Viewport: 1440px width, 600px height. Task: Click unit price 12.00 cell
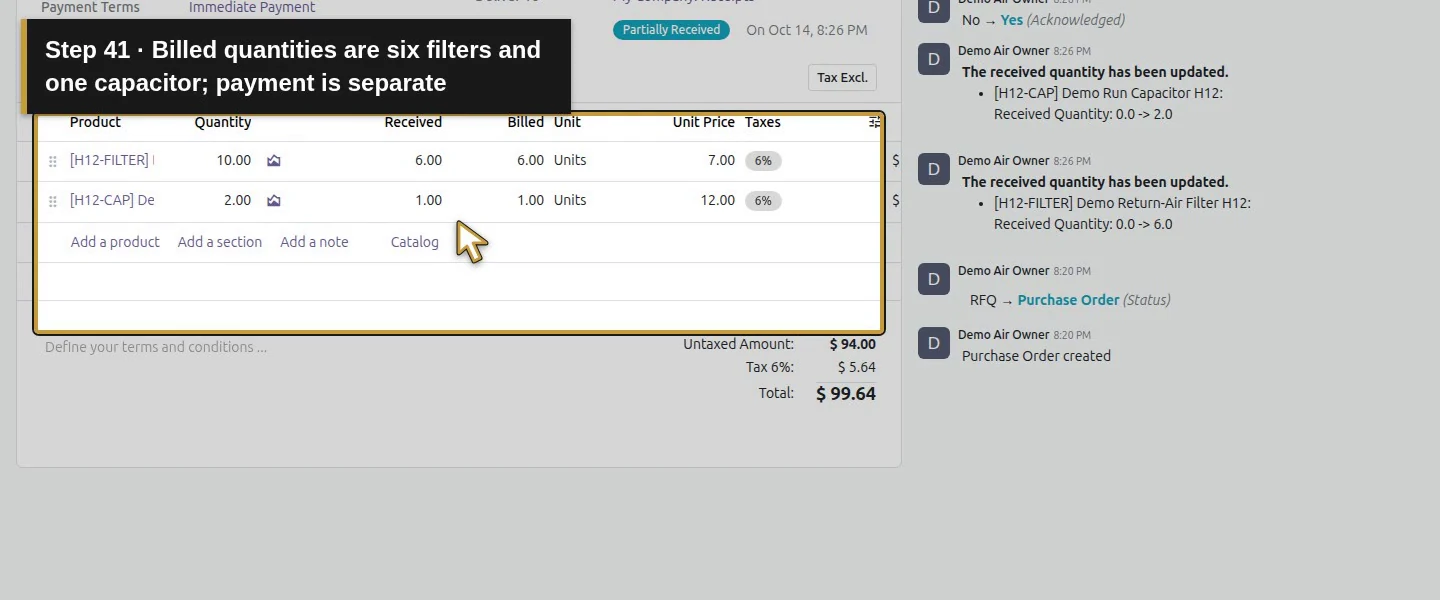coord(717,200)
